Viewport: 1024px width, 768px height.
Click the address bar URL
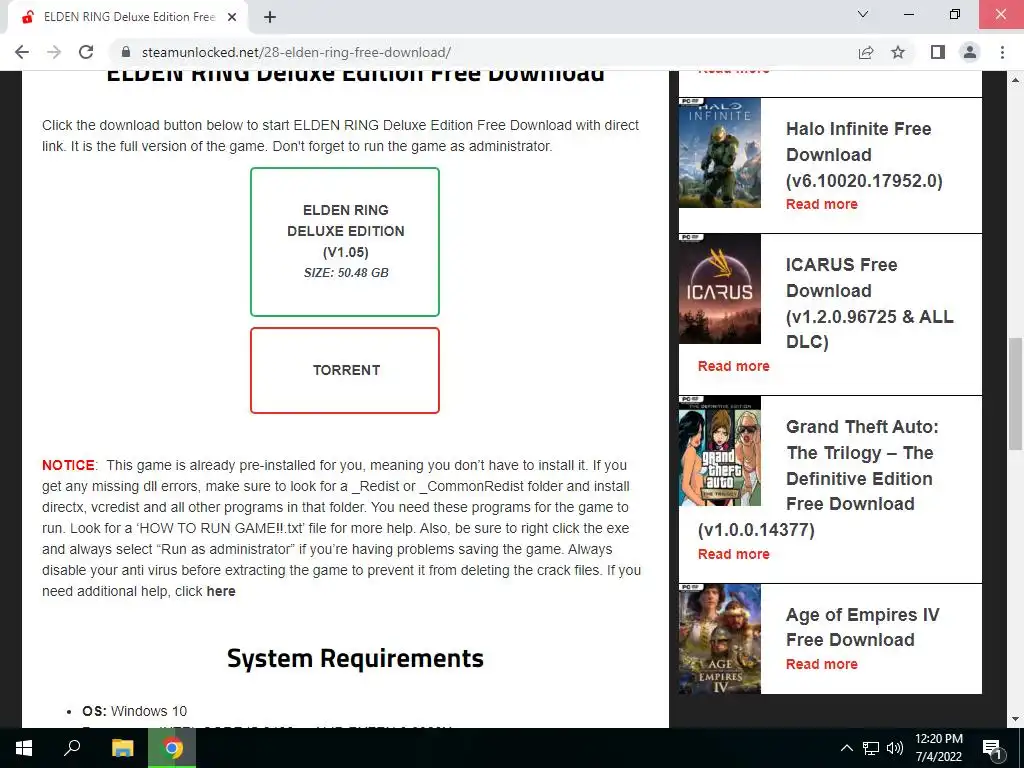[296, 52]
